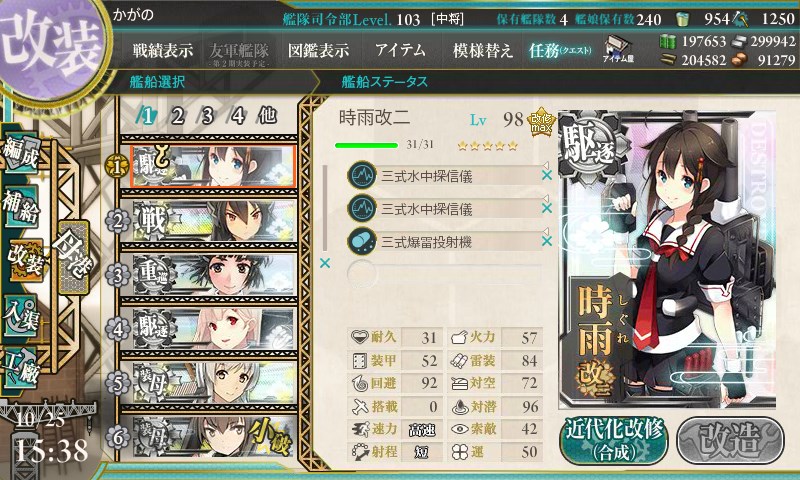Remove 三式爆雷投射機 using its X mark

(546, 240)
